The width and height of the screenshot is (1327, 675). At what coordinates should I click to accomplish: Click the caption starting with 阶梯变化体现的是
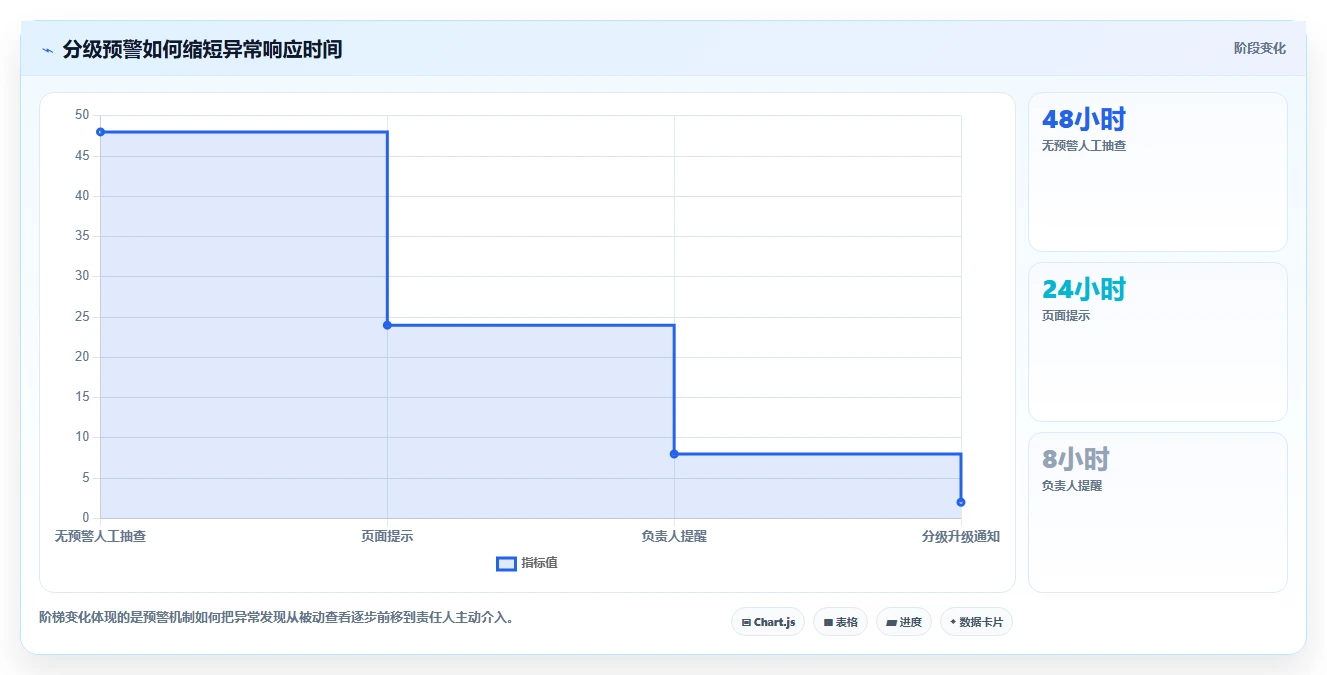pyautogui.click(x=277, y=618)
